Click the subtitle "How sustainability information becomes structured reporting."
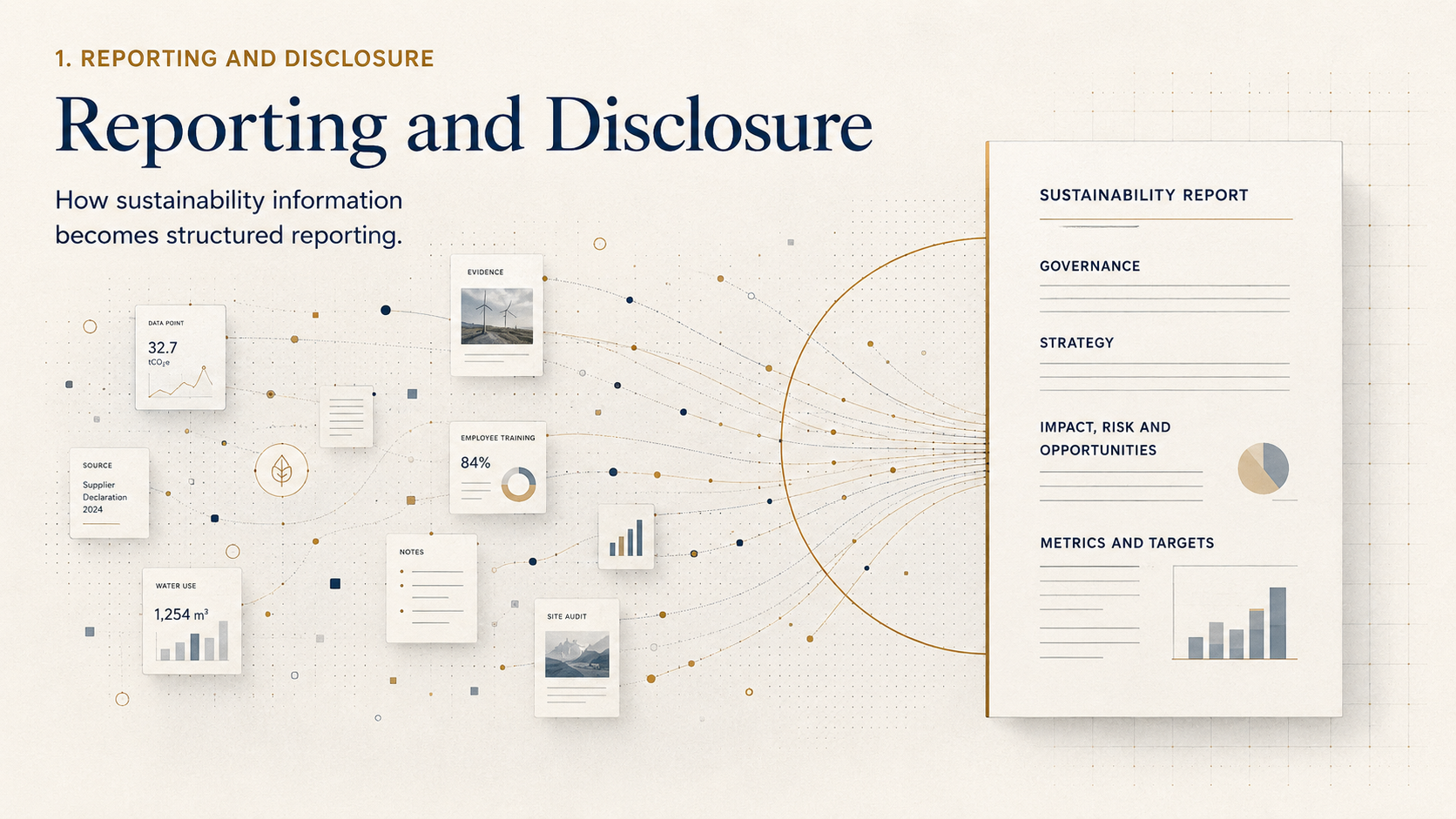Screen dimensions: 1456x819 click(x=229, y=218)
